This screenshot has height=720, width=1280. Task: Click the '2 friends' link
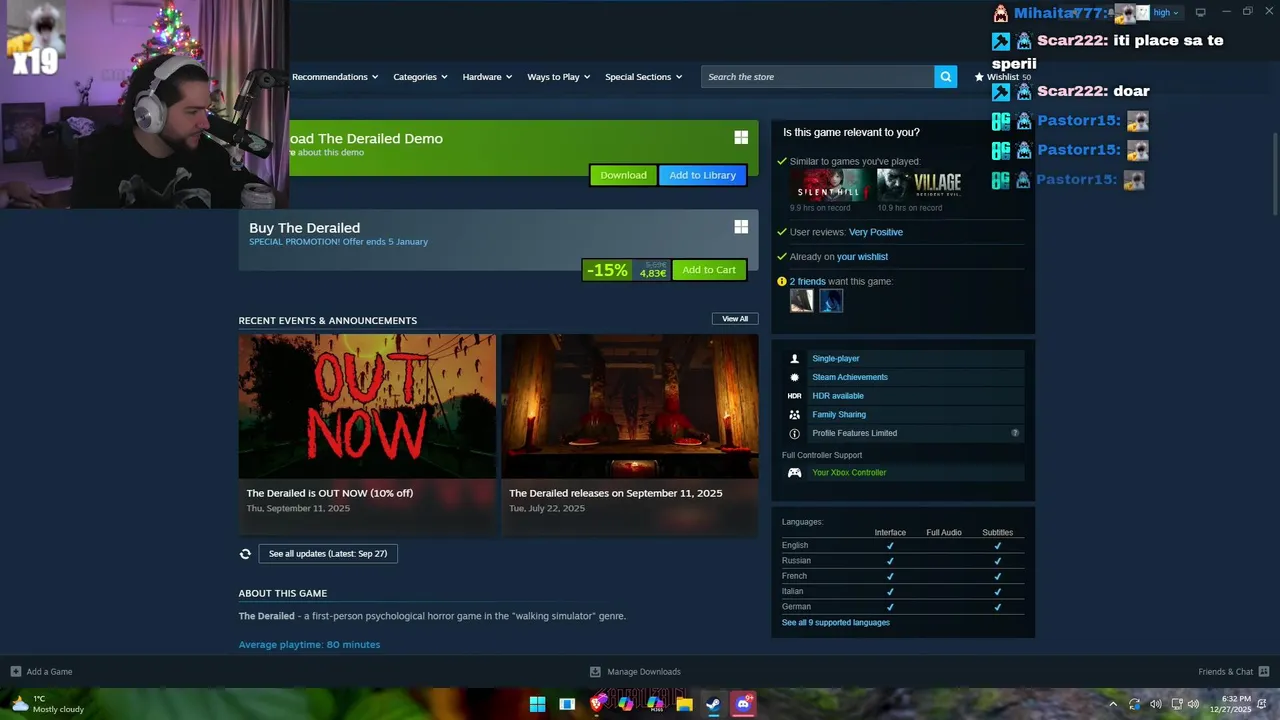coord(808,282)
